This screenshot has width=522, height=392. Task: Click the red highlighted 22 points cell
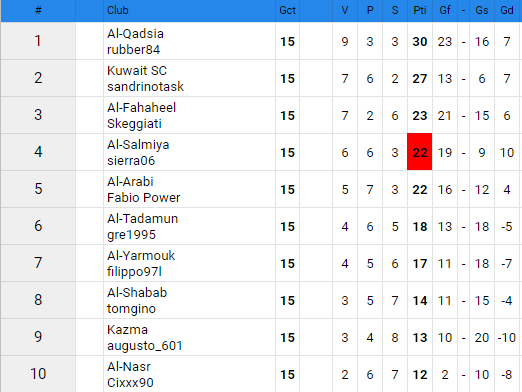pyautogui.click(x=419, y=152)
